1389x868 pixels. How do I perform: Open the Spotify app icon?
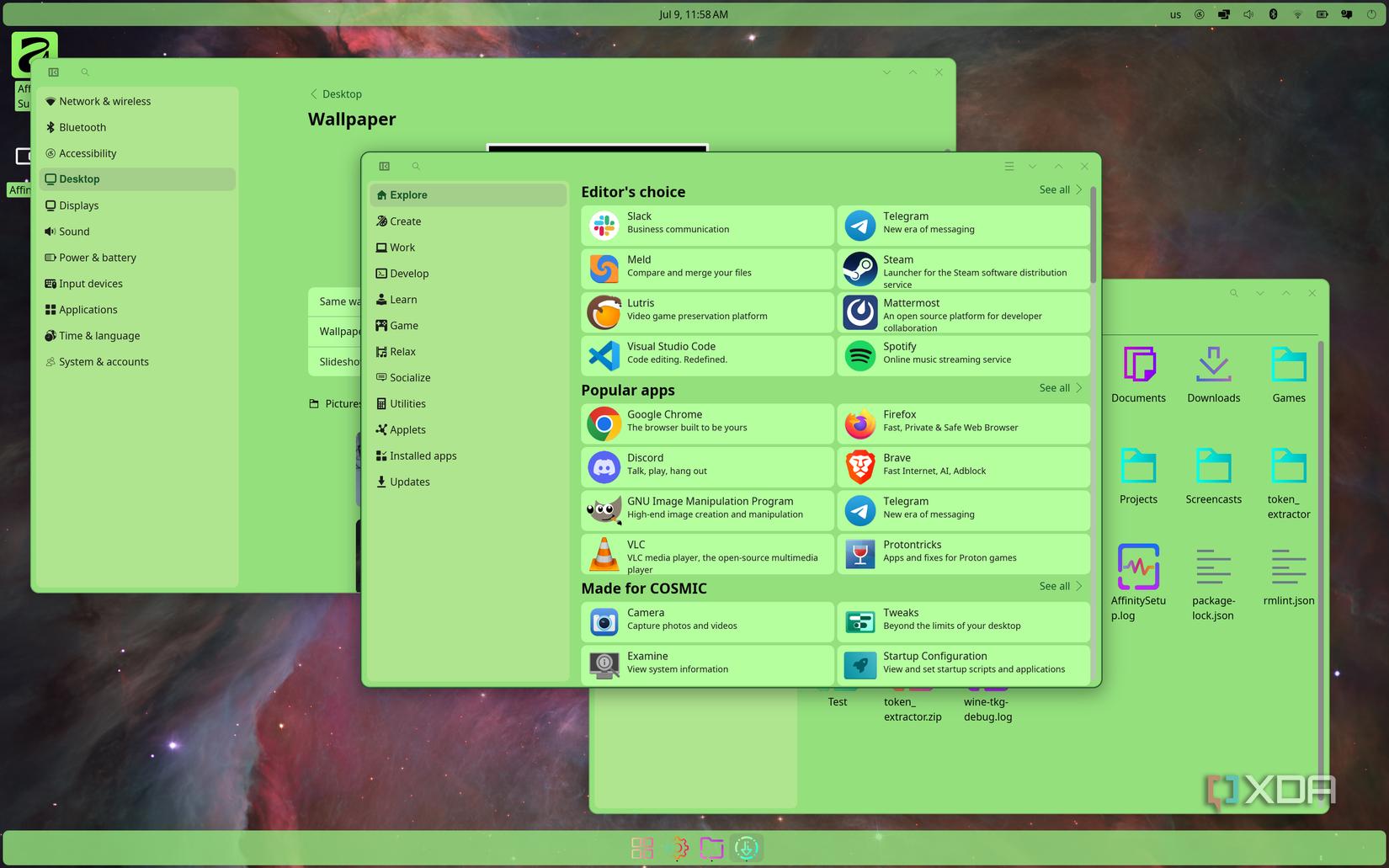(x=859, y=355)
